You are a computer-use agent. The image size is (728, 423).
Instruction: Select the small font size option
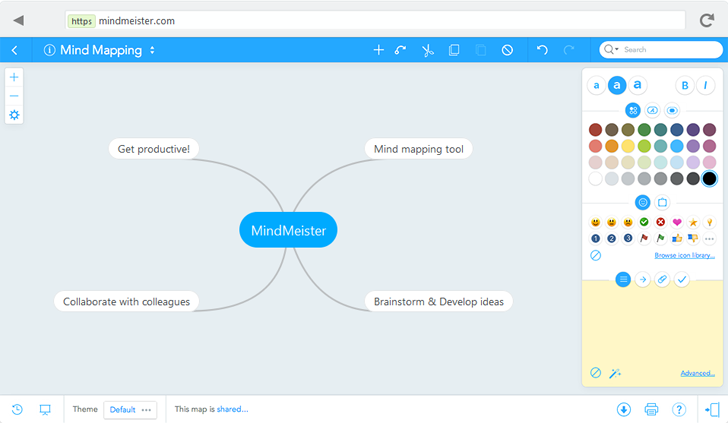(596, 85)
